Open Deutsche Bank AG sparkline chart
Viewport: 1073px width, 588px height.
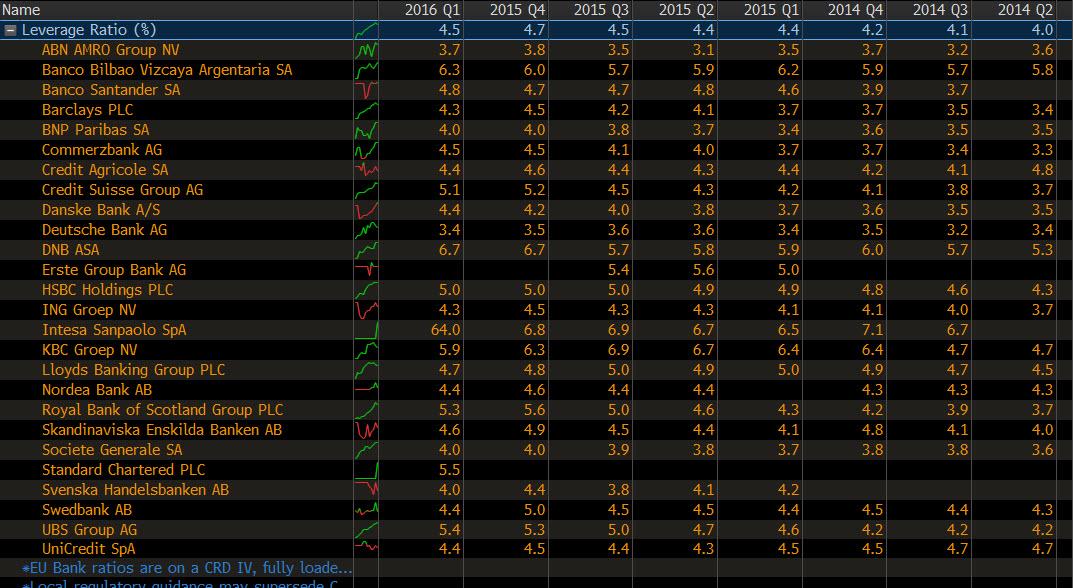366,230
